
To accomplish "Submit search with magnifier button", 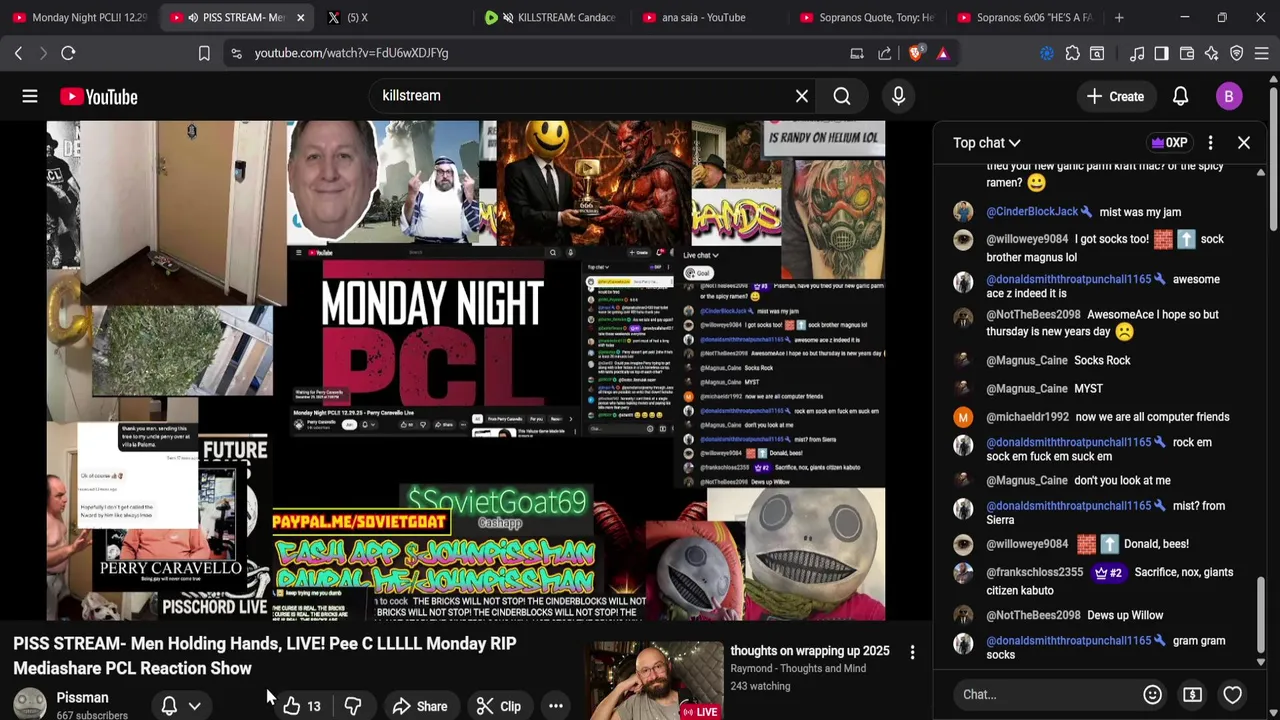I will click(x=842, y=96).
